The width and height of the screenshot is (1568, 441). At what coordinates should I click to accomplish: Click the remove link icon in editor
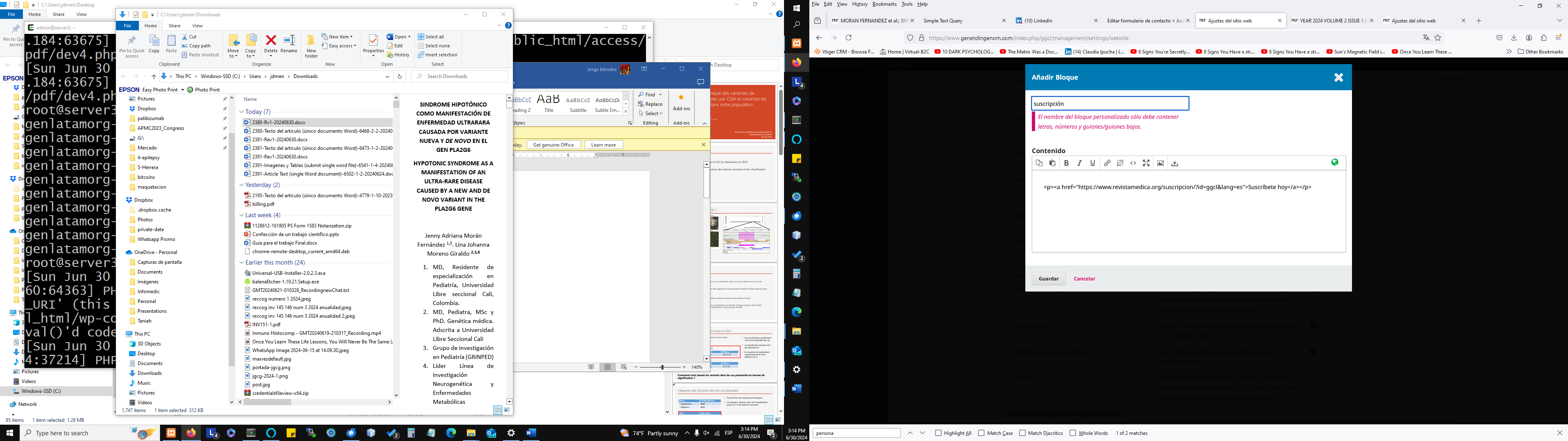(x=1120, y=163)
